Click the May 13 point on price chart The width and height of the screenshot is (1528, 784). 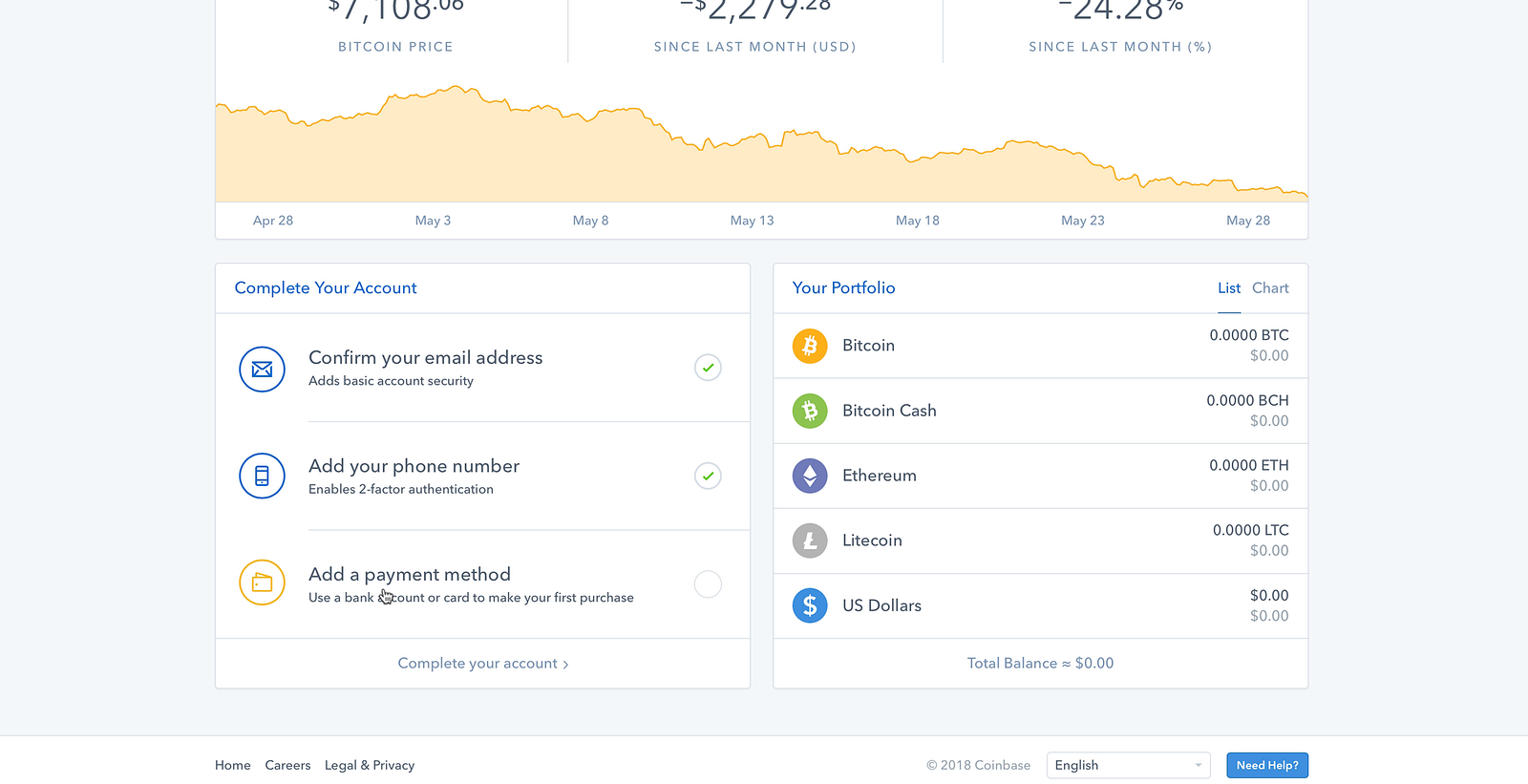(x=752, y=143)
